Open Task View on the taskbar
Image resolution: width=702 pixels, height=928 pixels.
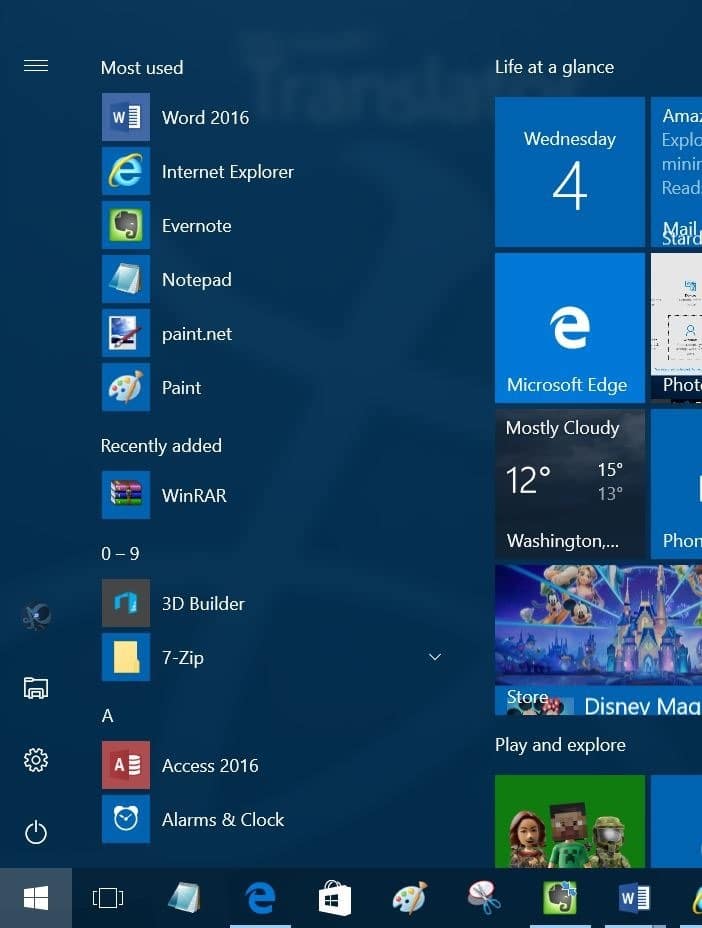[x=108, y=898]
